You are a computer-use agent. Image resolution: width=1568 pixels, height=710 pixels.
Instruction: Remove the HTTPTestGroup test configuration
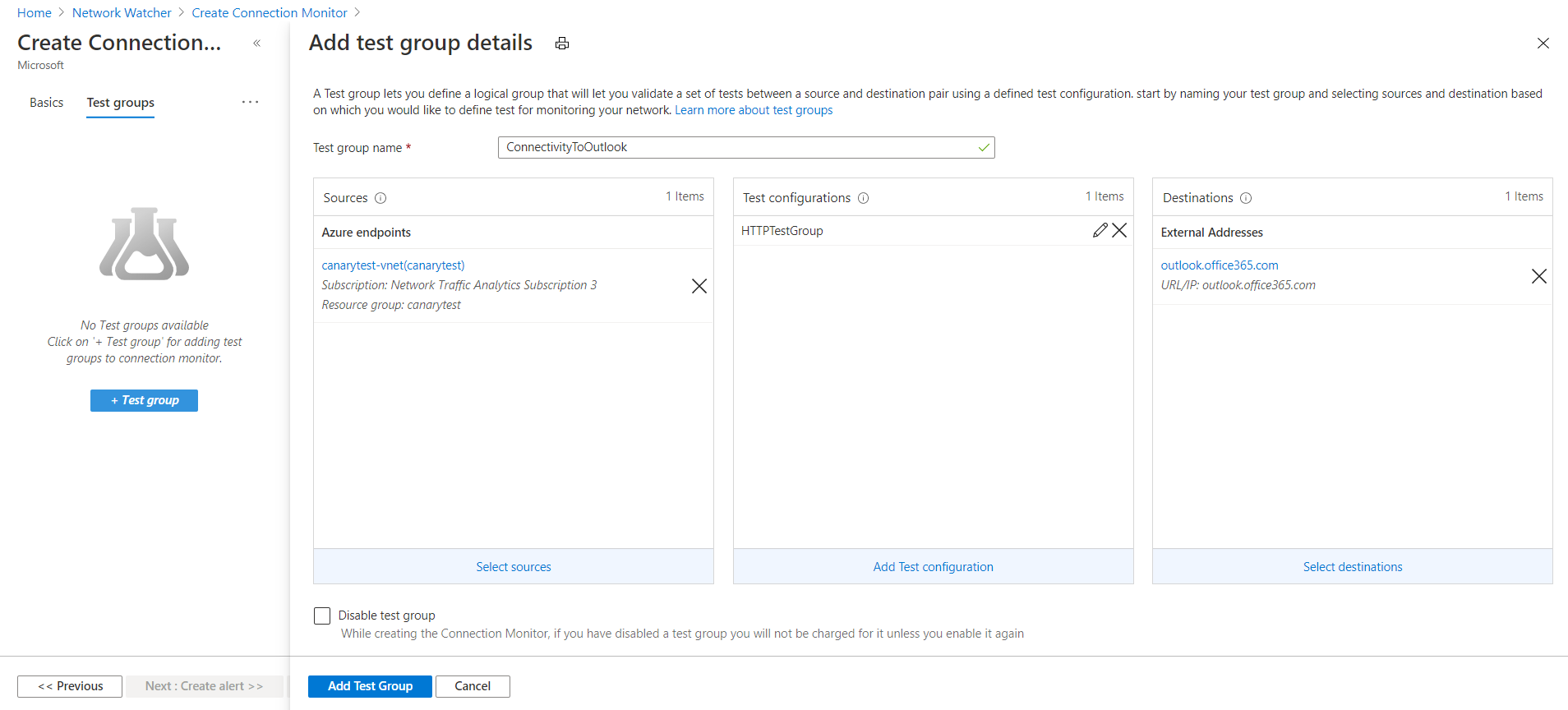pyautogui.click(x=1119, y=230)
